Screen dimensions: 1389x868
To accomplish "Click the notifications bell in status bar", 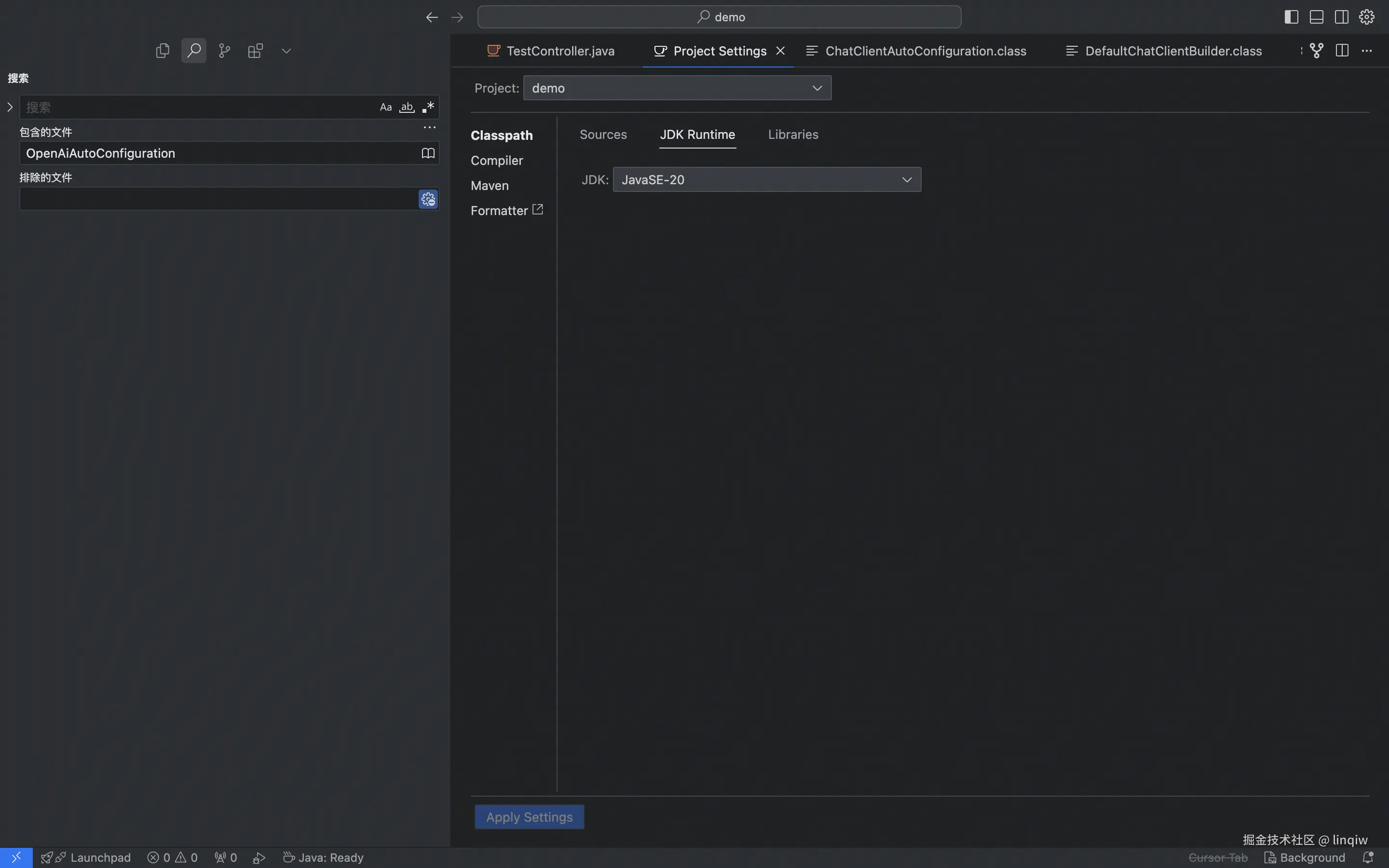I will [x=1368, y=857].
